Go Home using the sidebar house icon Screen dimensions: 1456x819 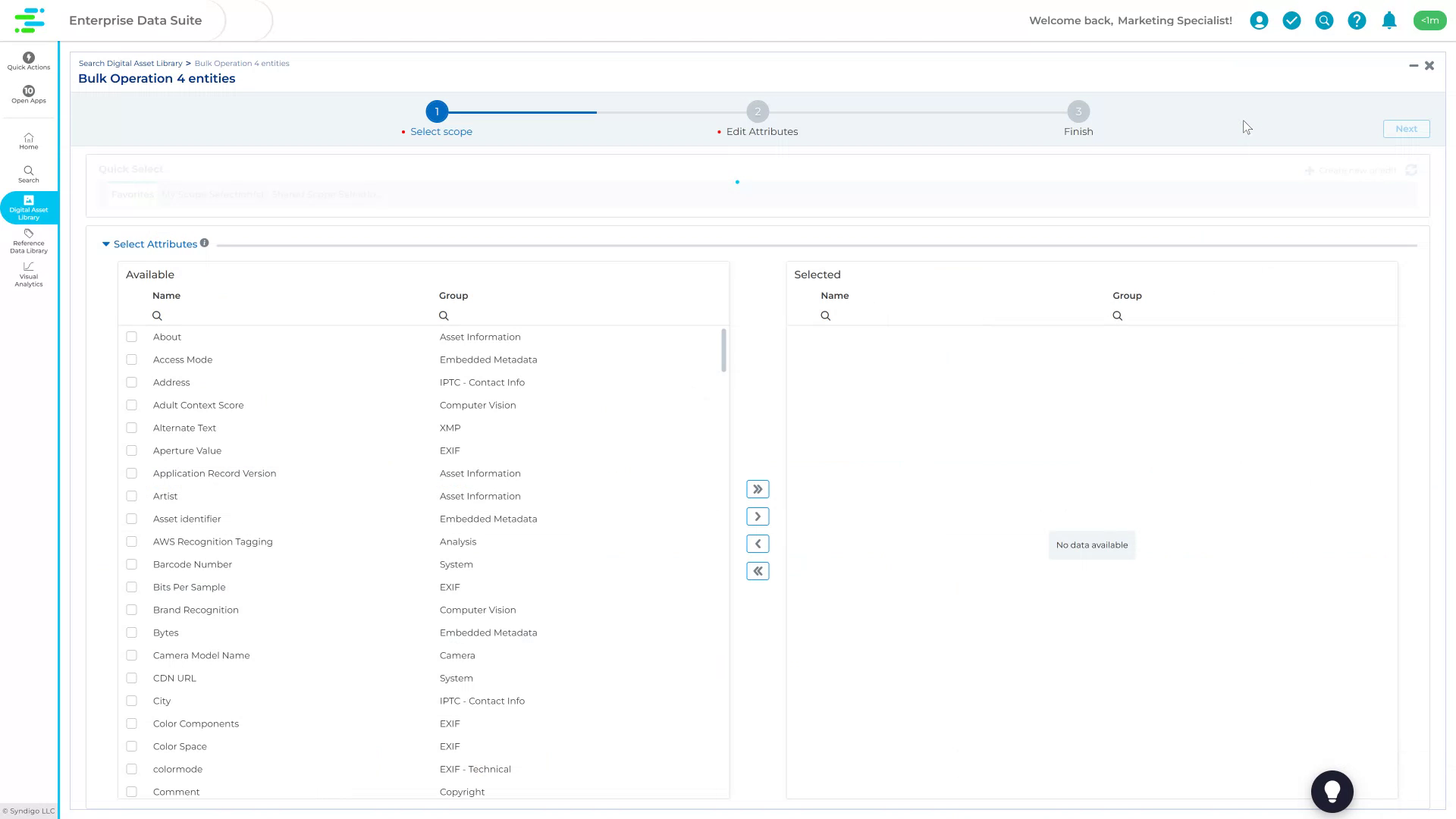pyautogui.click(x=28, y=141)
